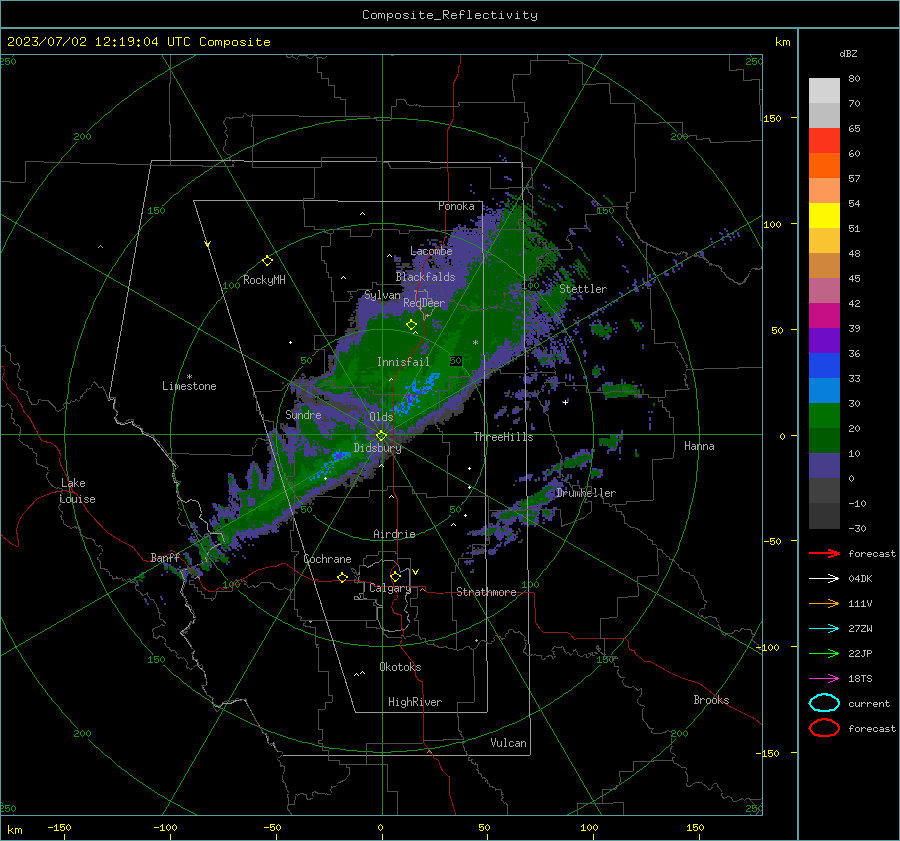
Task: Select the Lacombe city label
Action: pyautogui.click(x=431, y=251)
